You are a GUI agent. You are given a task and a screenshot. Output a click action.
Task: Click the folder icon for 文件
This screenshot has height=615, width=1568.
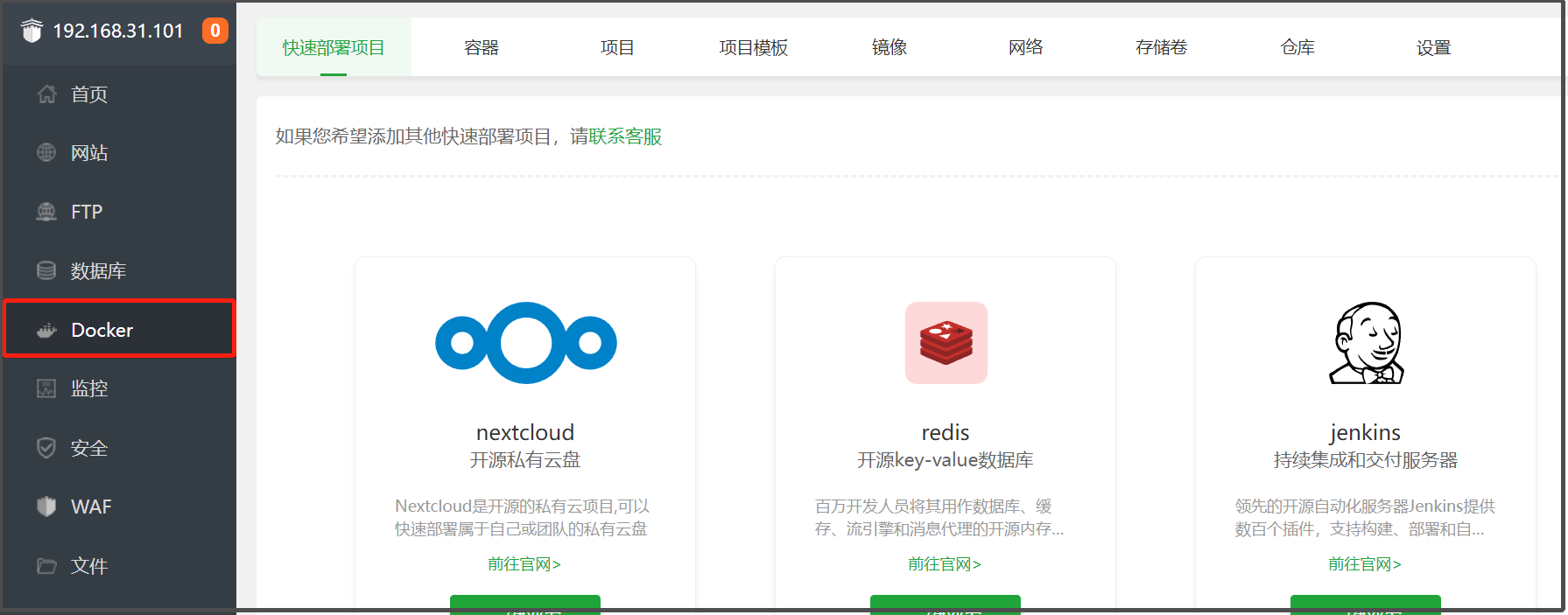pos(46,566)
